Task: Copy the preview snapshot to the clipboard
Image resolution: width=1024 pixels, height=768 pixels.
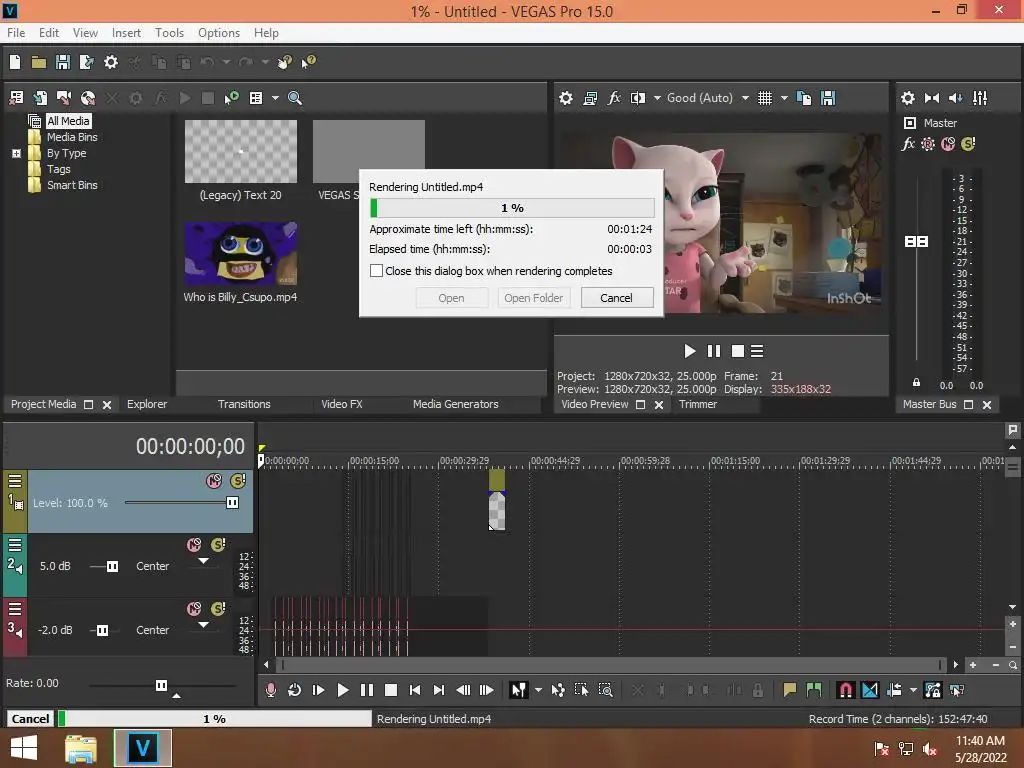Action: 804,98
